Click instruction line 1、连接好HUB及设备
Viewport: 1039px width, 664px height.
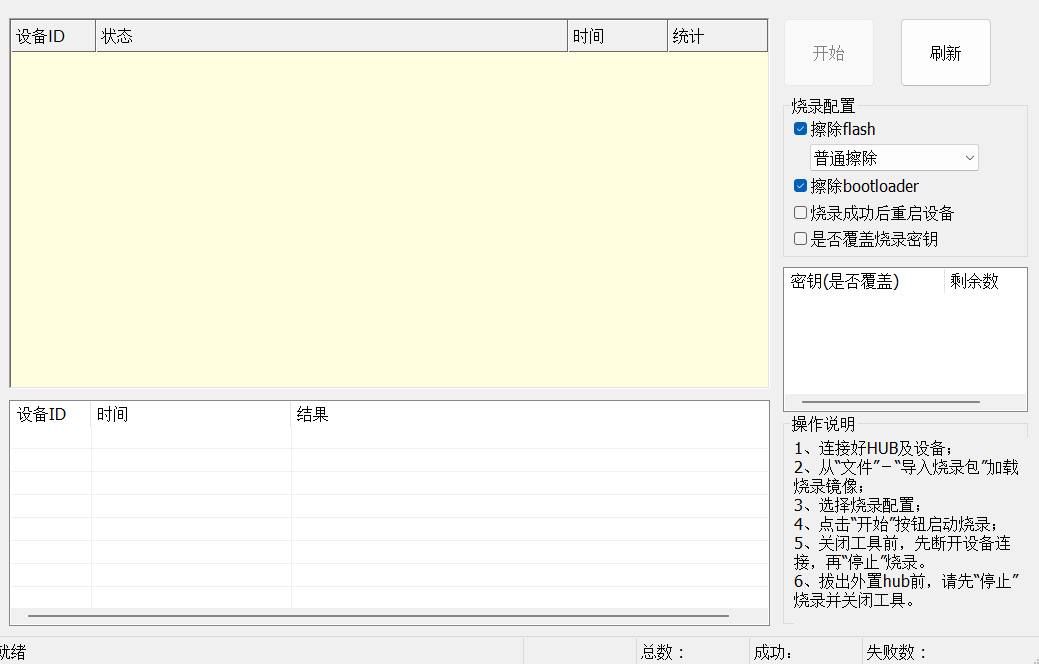pyautogui.click(x=873, y=448)
